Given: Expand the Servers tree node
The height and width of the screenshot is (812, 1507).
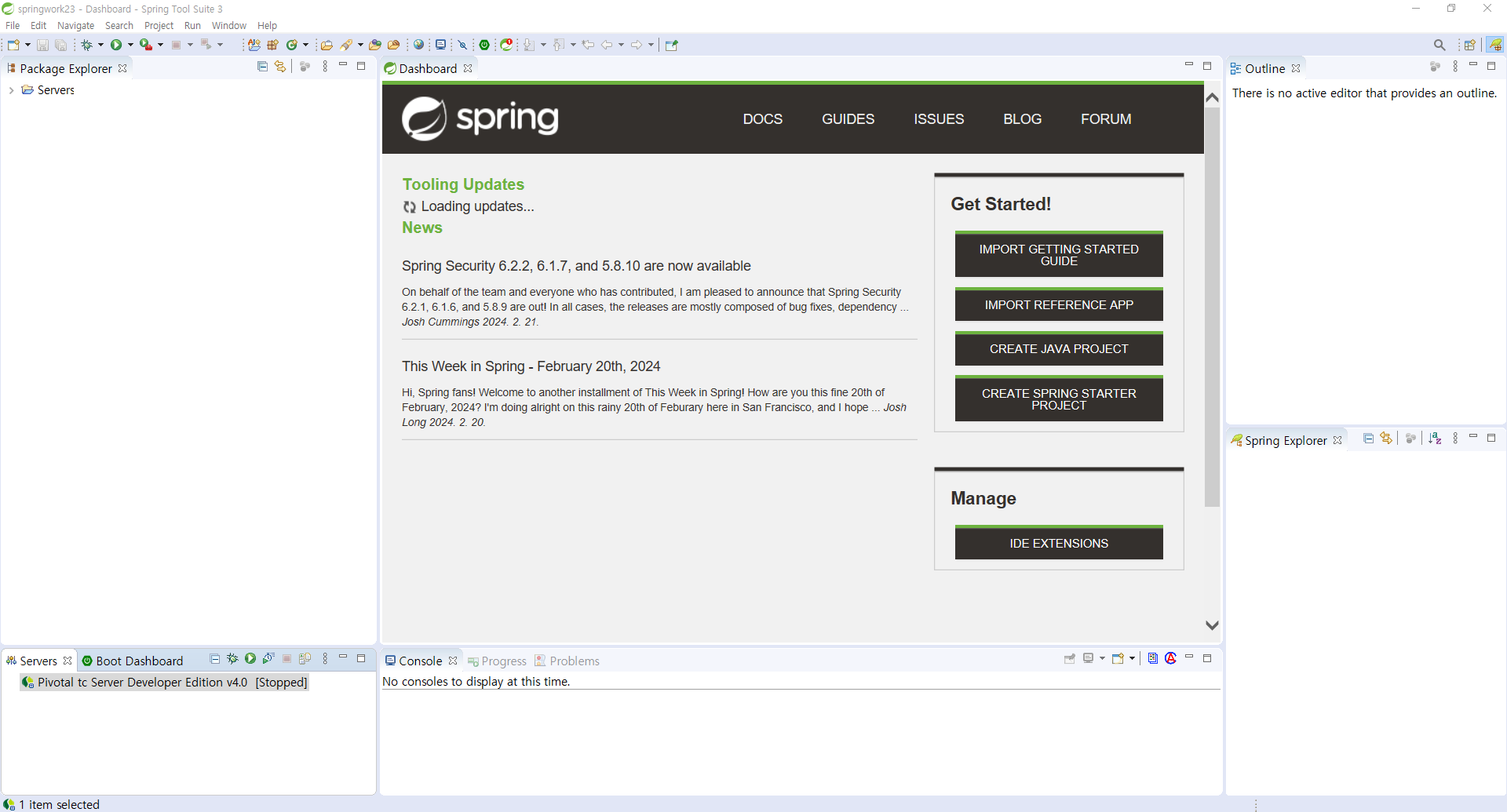Looking at the screenshot, I should pyautogui.click(x=11, y=90).
